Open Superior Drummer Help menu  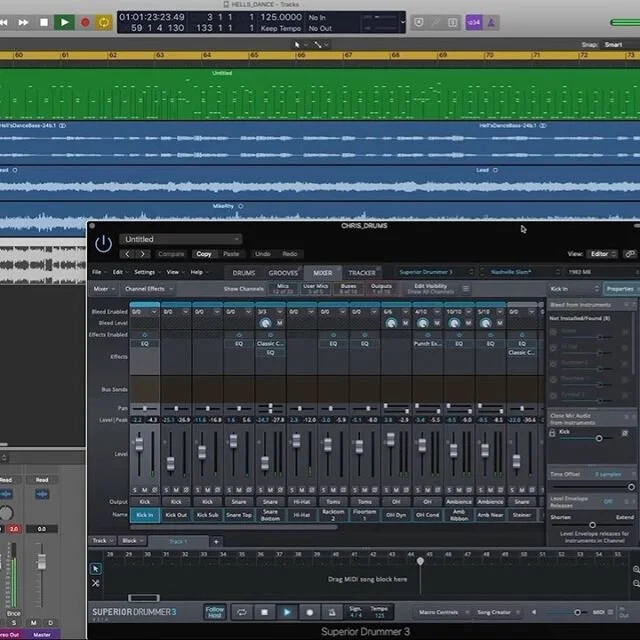tap(199, 272)
